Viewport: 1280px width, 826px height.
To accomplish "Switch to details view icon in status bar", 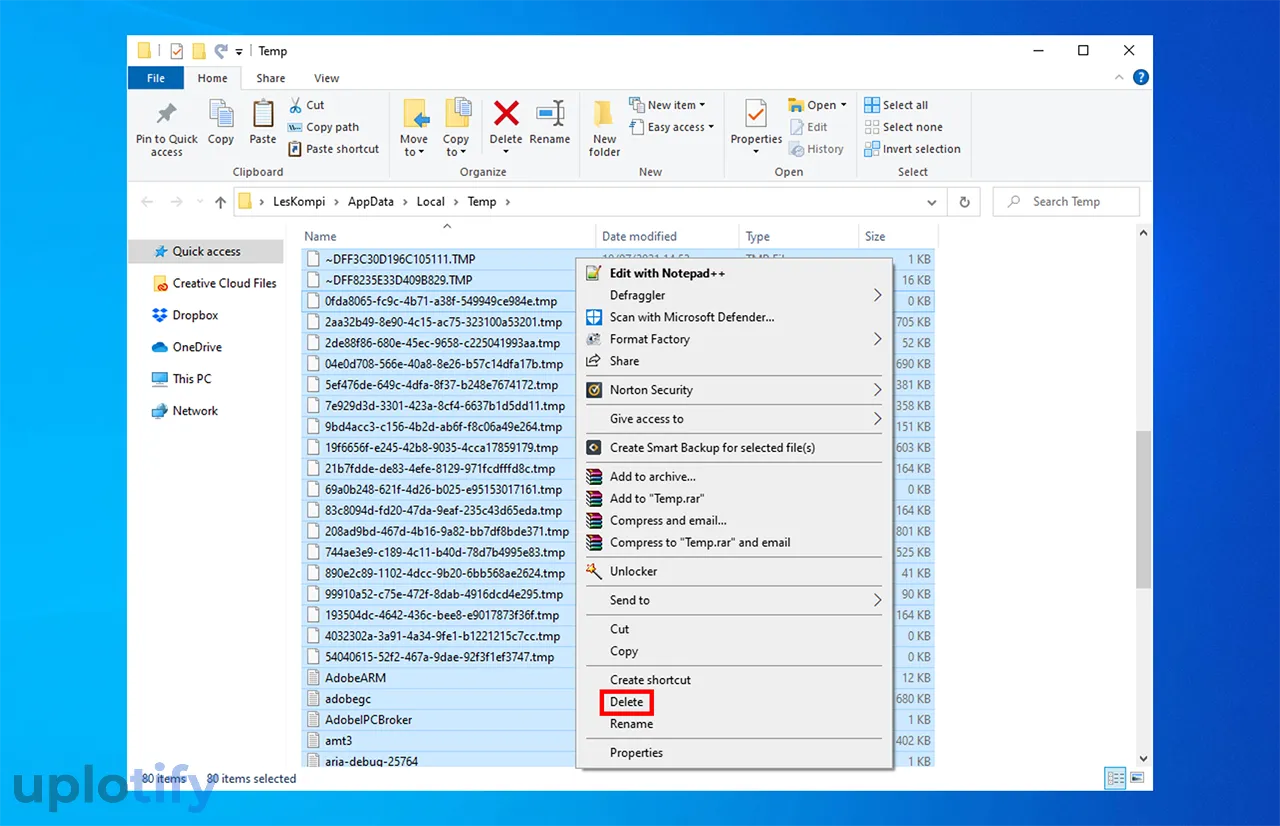I will pyautogui.click(x=1115, y=778).
